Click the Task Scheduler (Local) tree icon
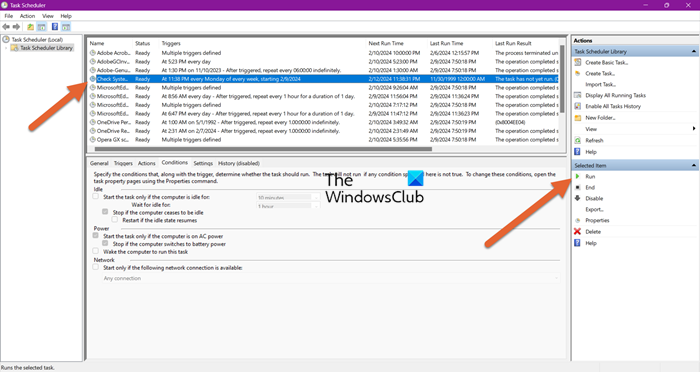Screen dimensions: 700x372 pos(6,39)
